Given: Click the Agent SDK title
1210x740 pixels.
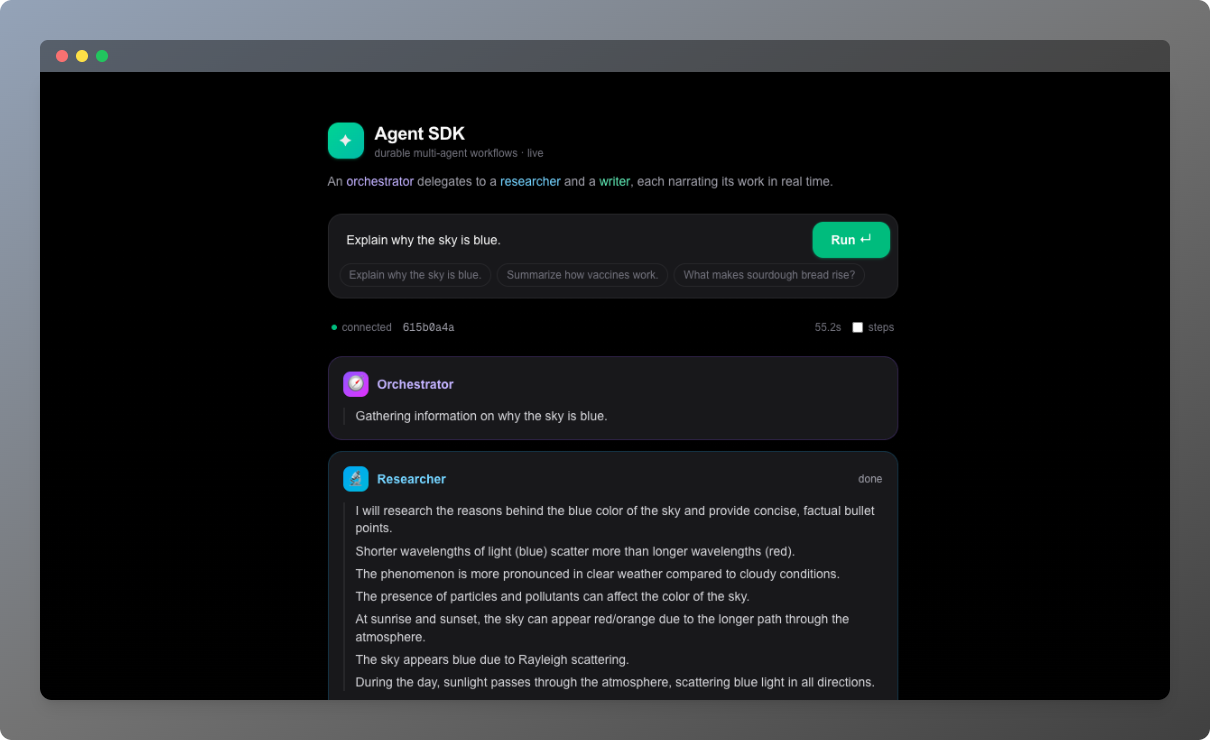Looking at the screenshot, I should 419,133.
